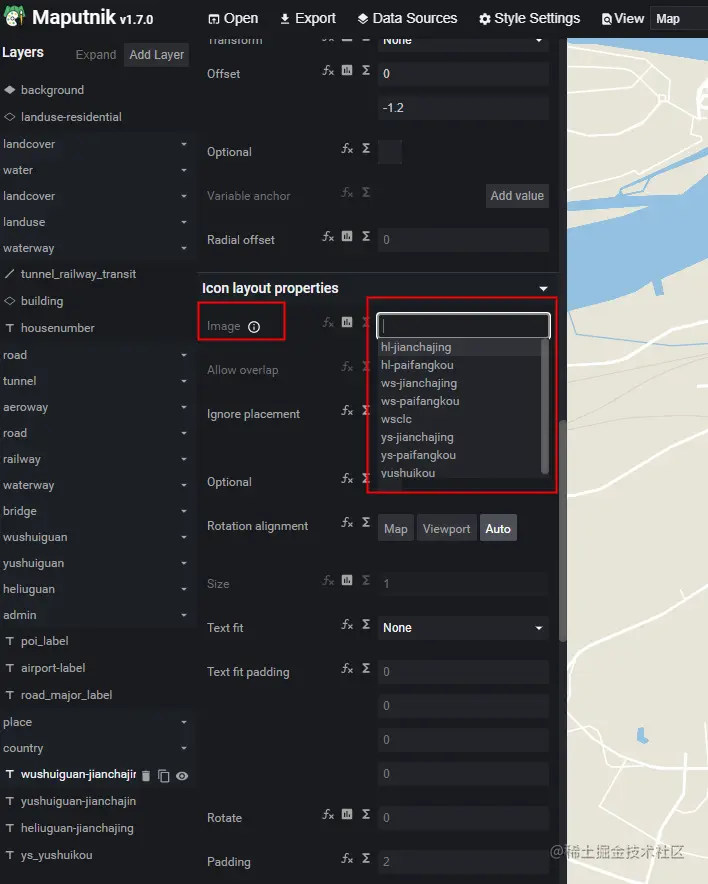Open the Data Sources menu
This screenshot has height=884, width=708.
point(408,19)
